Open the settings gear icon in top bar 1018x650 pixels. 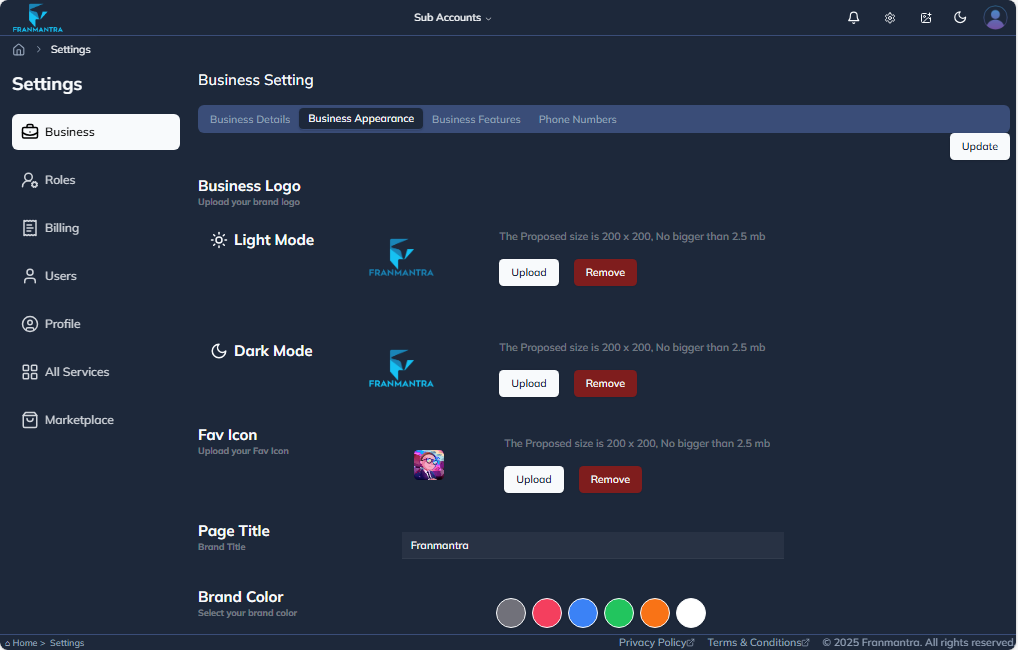889,17
